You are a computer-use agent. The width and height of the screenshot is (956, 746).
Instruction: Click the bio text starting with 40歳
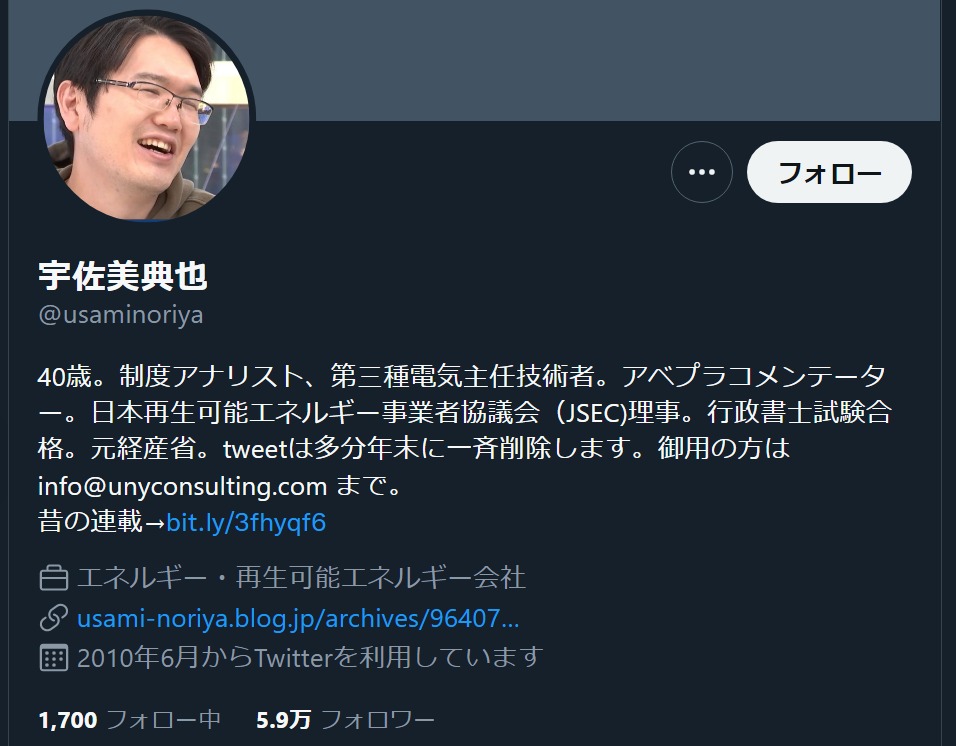tap(465, 431)
